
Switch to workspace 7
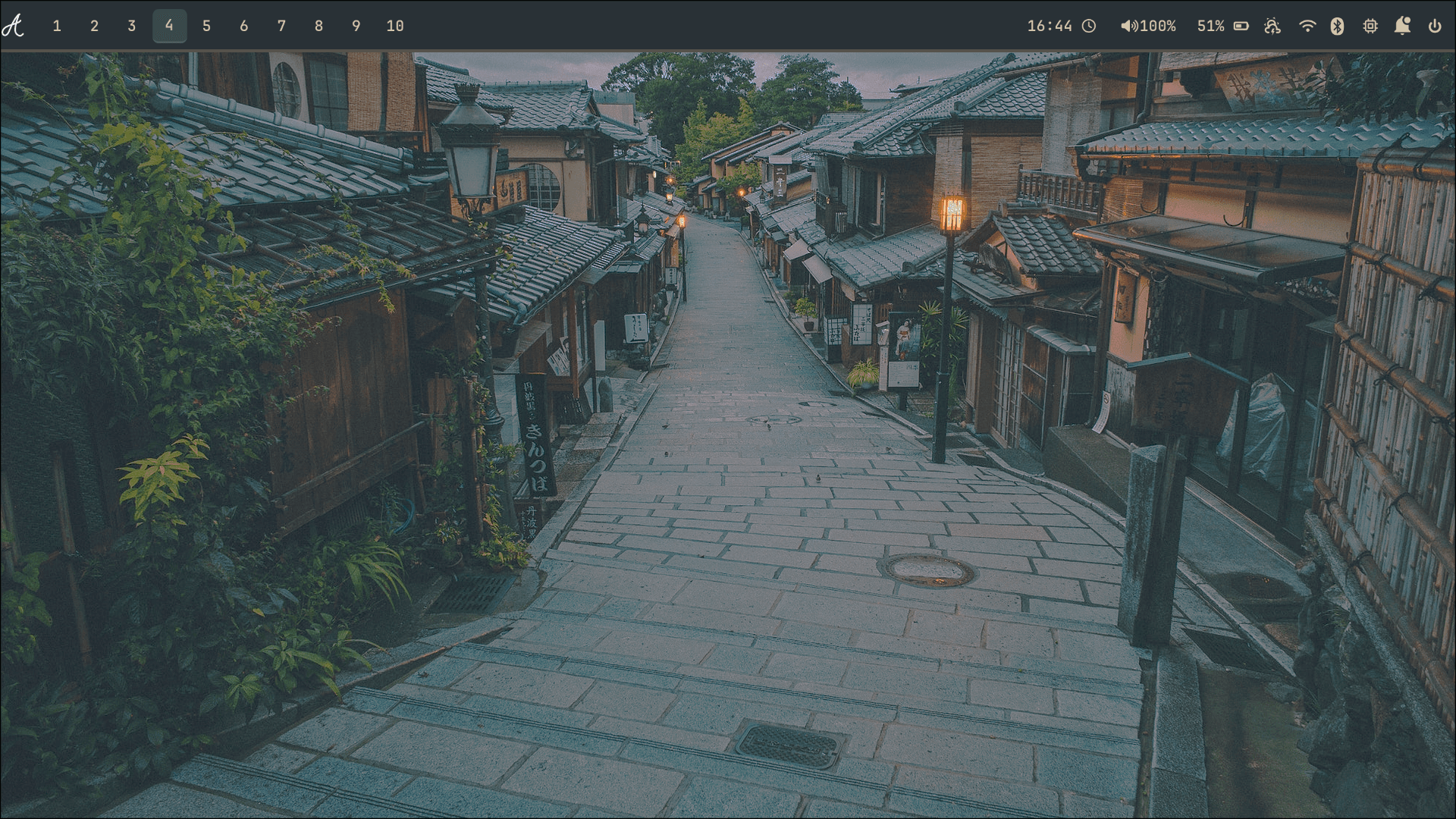tap(281, 26)
